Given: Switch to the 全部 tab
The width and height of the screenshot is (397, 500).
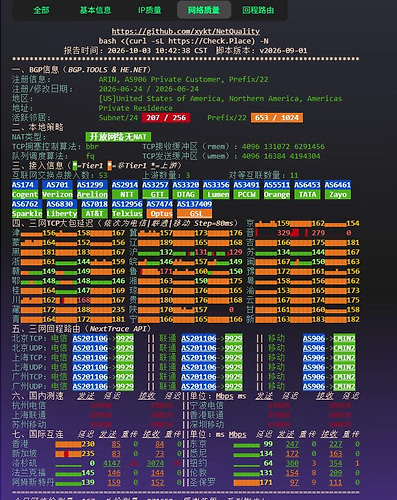Looking at the screenshot, I should pyautogui.click(x=41, y=10).
